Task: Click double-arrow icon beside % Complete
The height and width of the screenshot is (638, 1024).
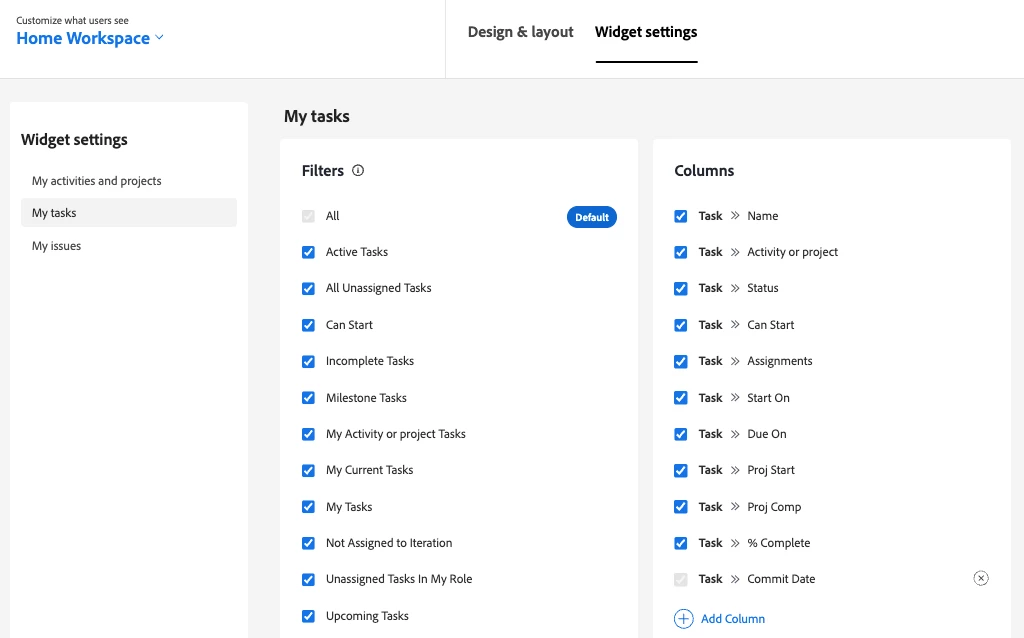Action: pyautogui.click(x=735, y=543)
